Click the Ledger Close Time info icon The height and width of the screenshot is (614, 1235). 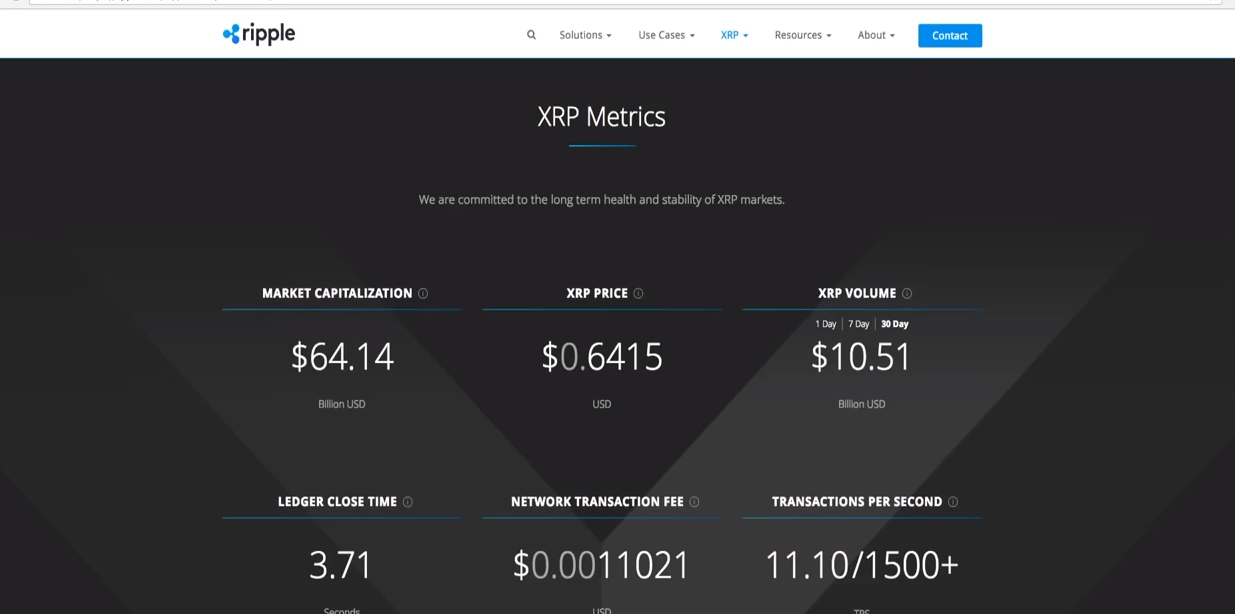(x=407, y=502)
